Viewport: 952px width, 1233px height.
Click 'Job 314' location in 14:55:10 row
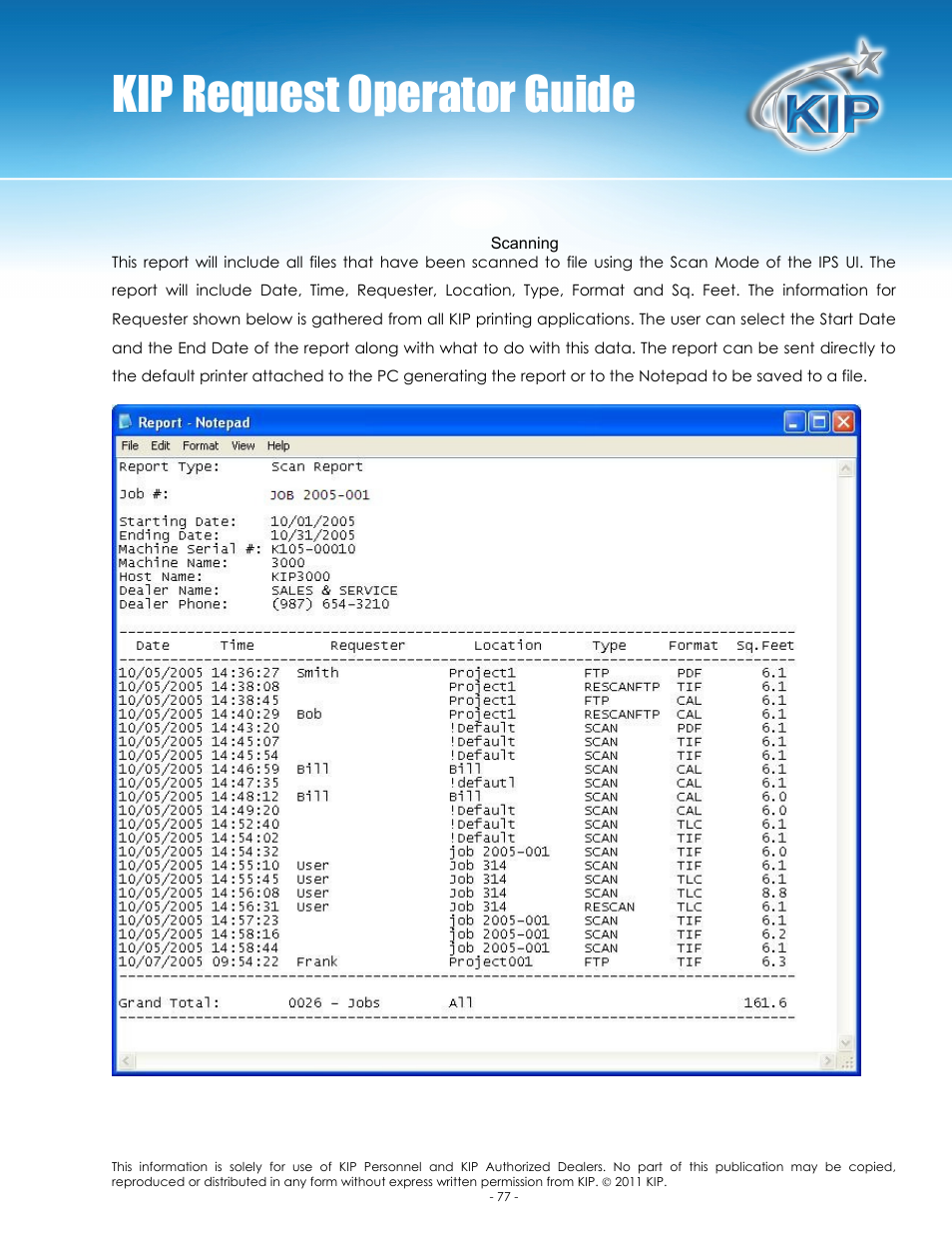coord(478,866)
